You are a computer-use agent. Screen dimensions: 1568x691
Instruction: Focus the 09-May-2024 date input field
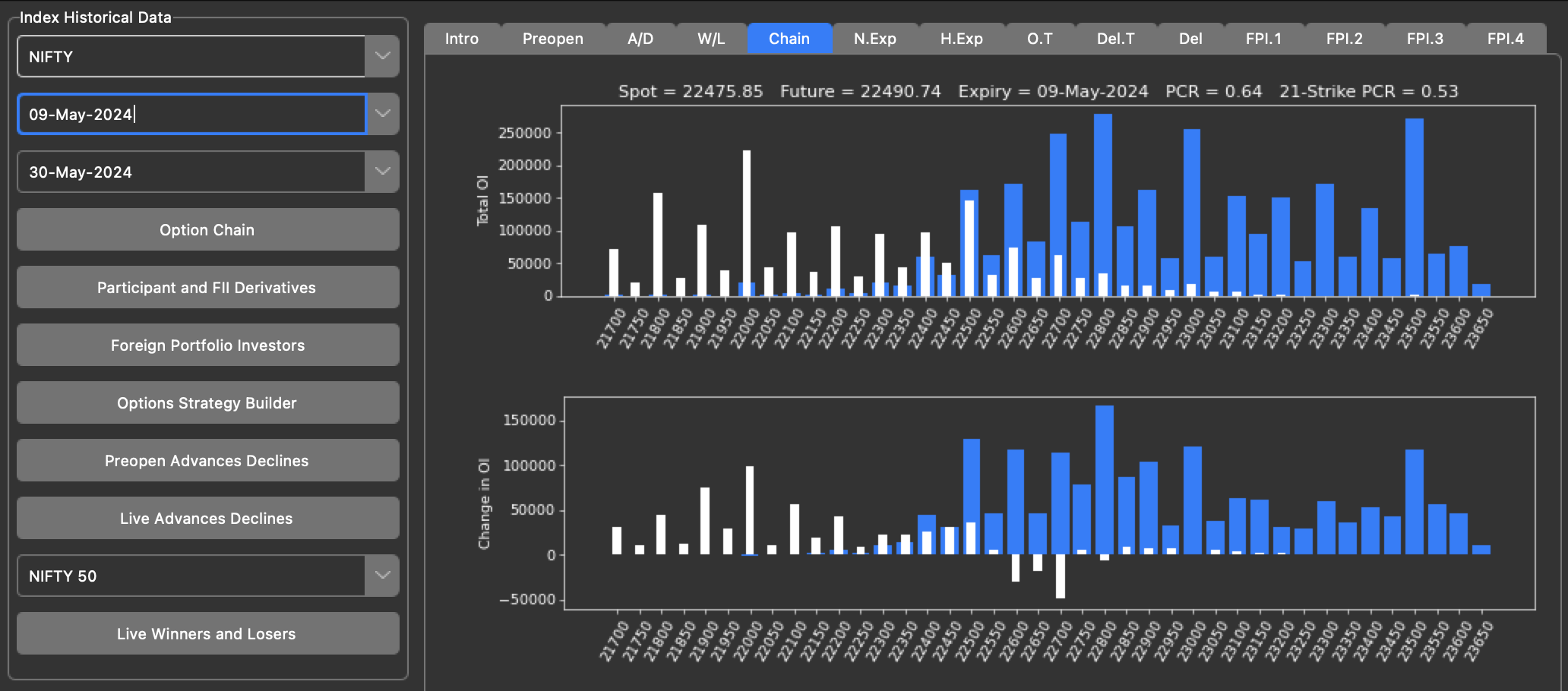pyautogui.click(x=191, y=114)
